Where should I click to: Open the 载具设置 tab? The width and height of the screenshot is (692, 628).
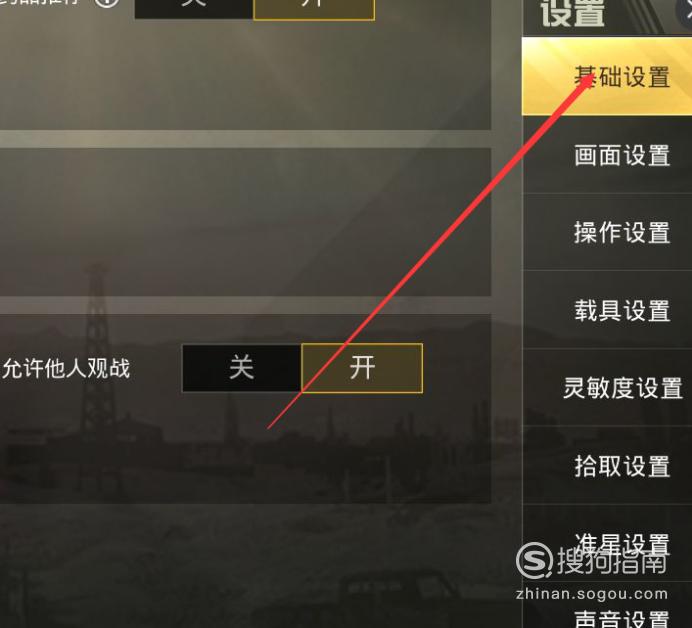[x=607, y=310]
